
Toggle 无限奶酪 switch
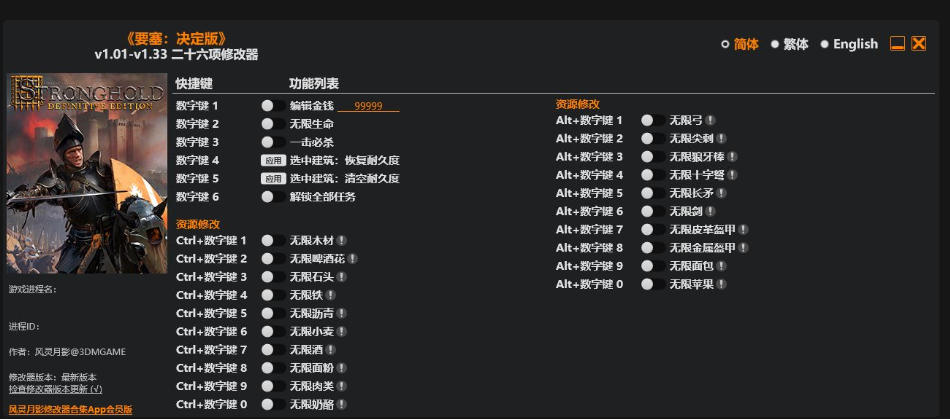coord(273,404)
